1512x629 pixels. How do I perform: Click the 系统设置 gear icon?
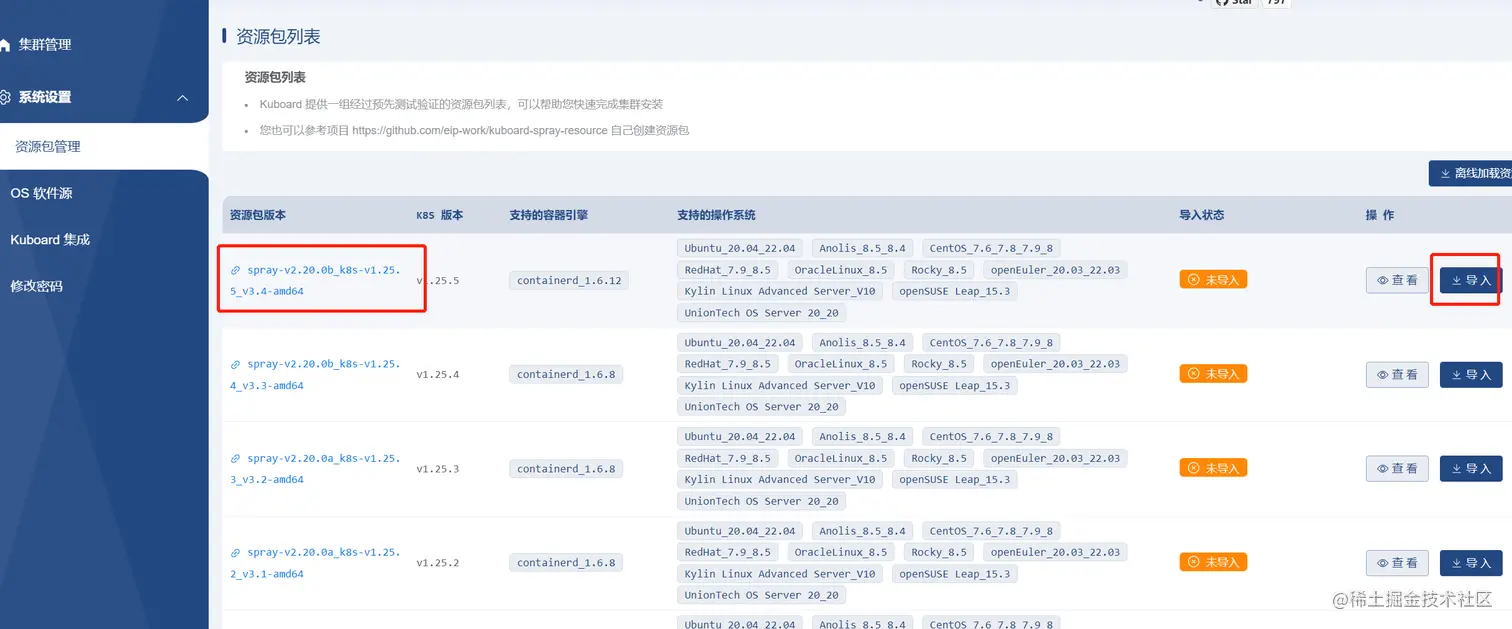(x=5, y=98)
